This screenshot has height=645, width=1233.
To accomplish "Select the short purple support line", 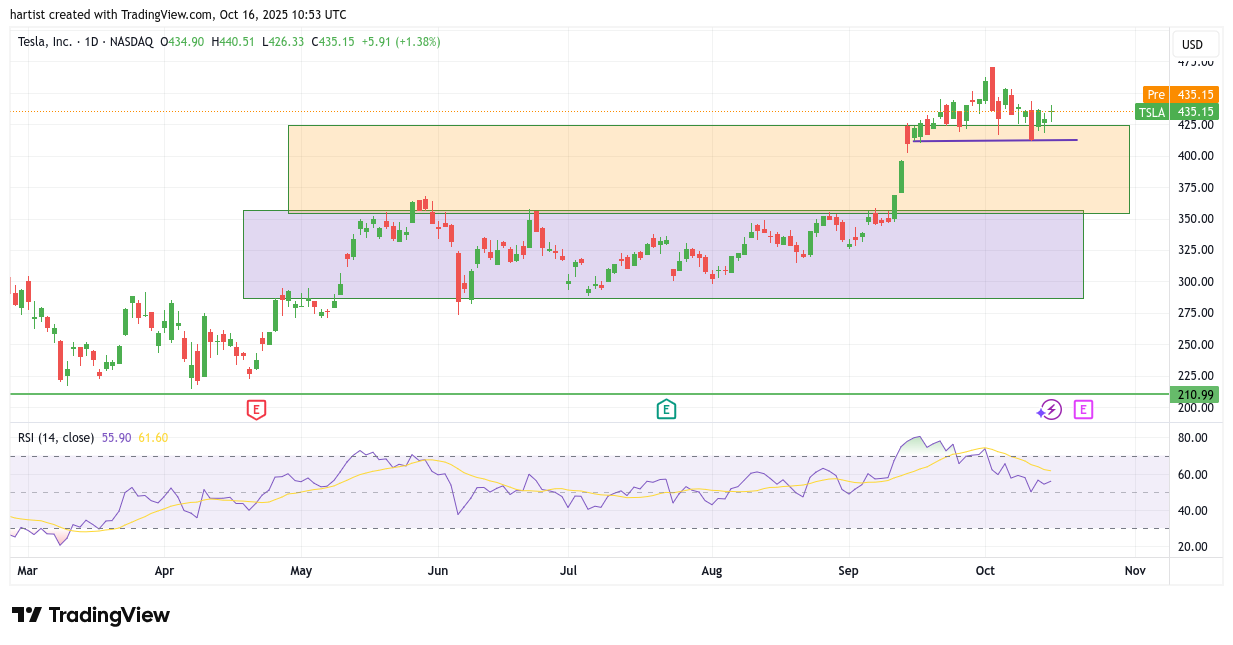I will coord(995,140).
